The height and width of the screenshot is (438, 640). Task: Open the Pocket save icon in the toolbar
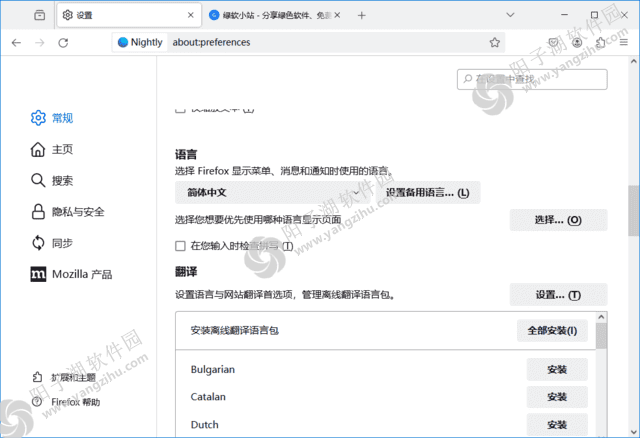point(553,42)
